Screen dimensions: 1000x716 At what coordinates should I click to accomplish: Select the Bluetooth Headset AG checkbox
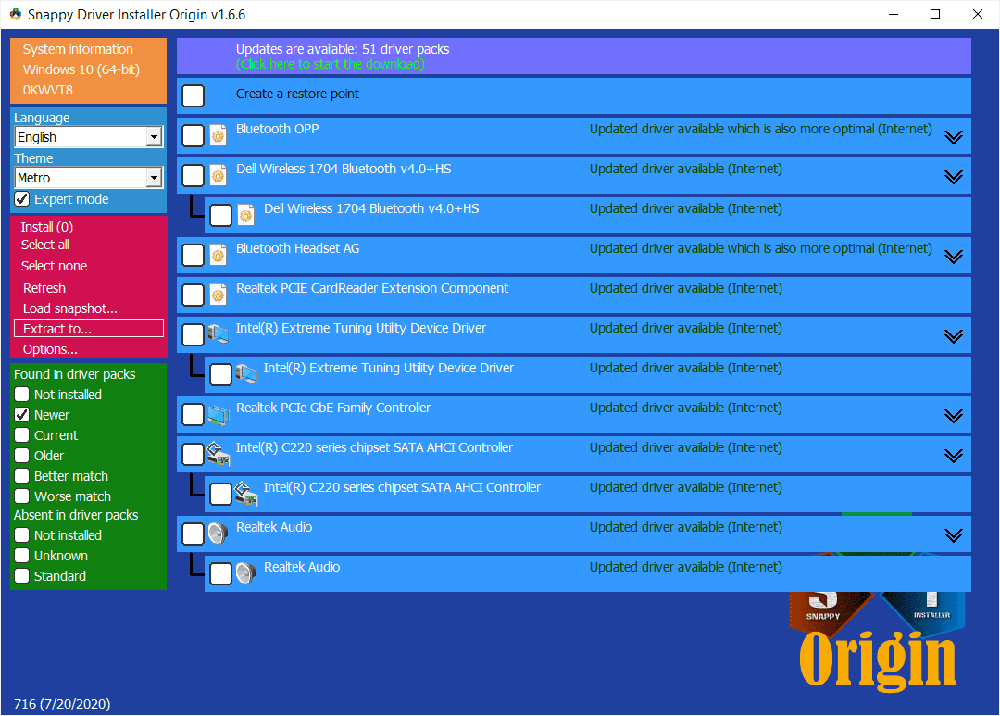click(x=193, y=255)
